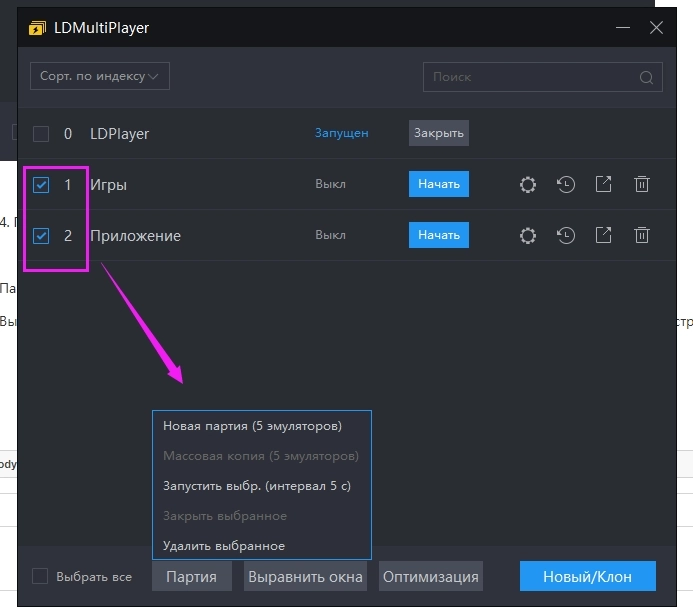693x609 pixels.
Task: Choose Запустить выбр. (интервал 5 с)
Action: click(x=257, y=486)
